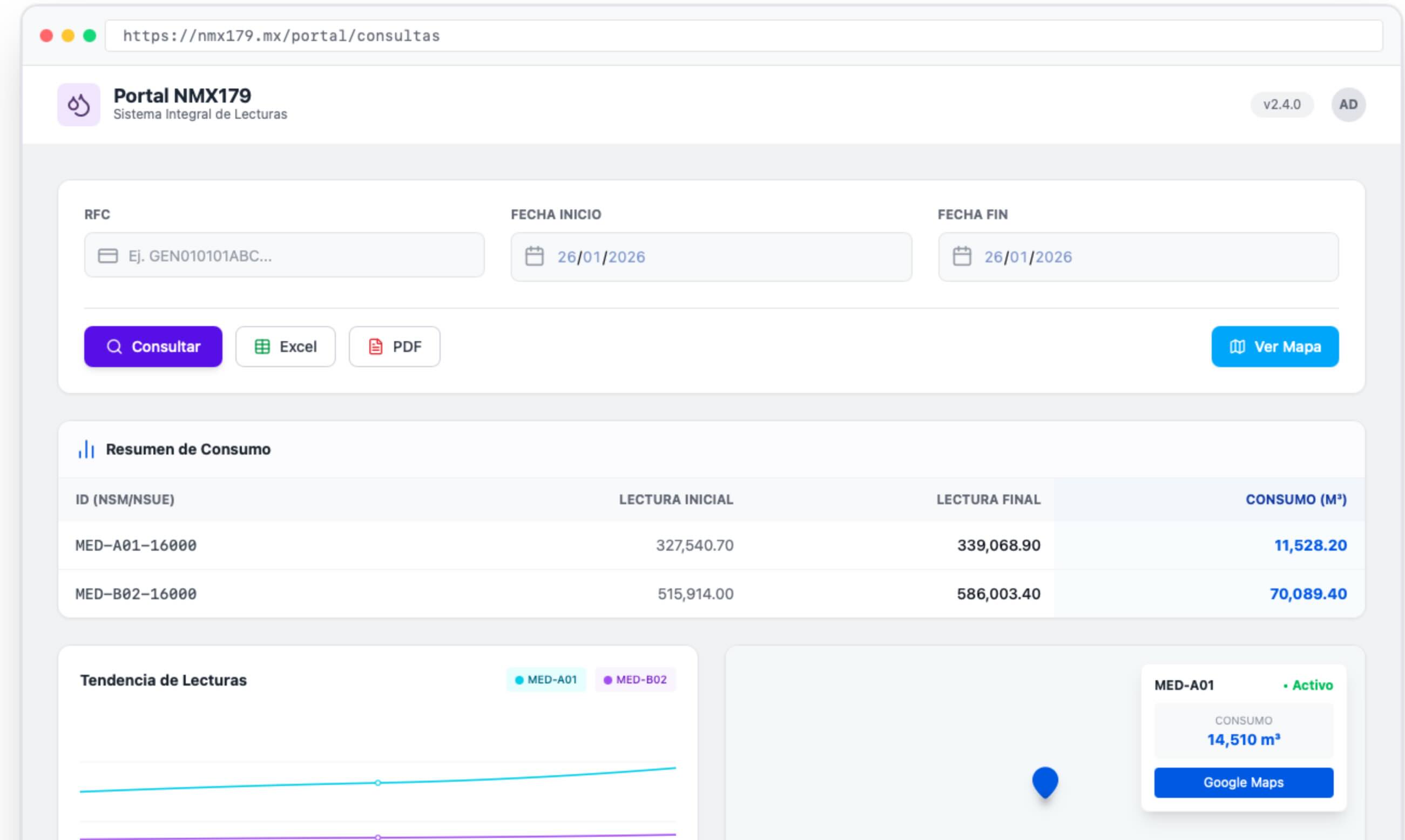Open Google Maps for MED-A01

click(x=1243, y=782)
